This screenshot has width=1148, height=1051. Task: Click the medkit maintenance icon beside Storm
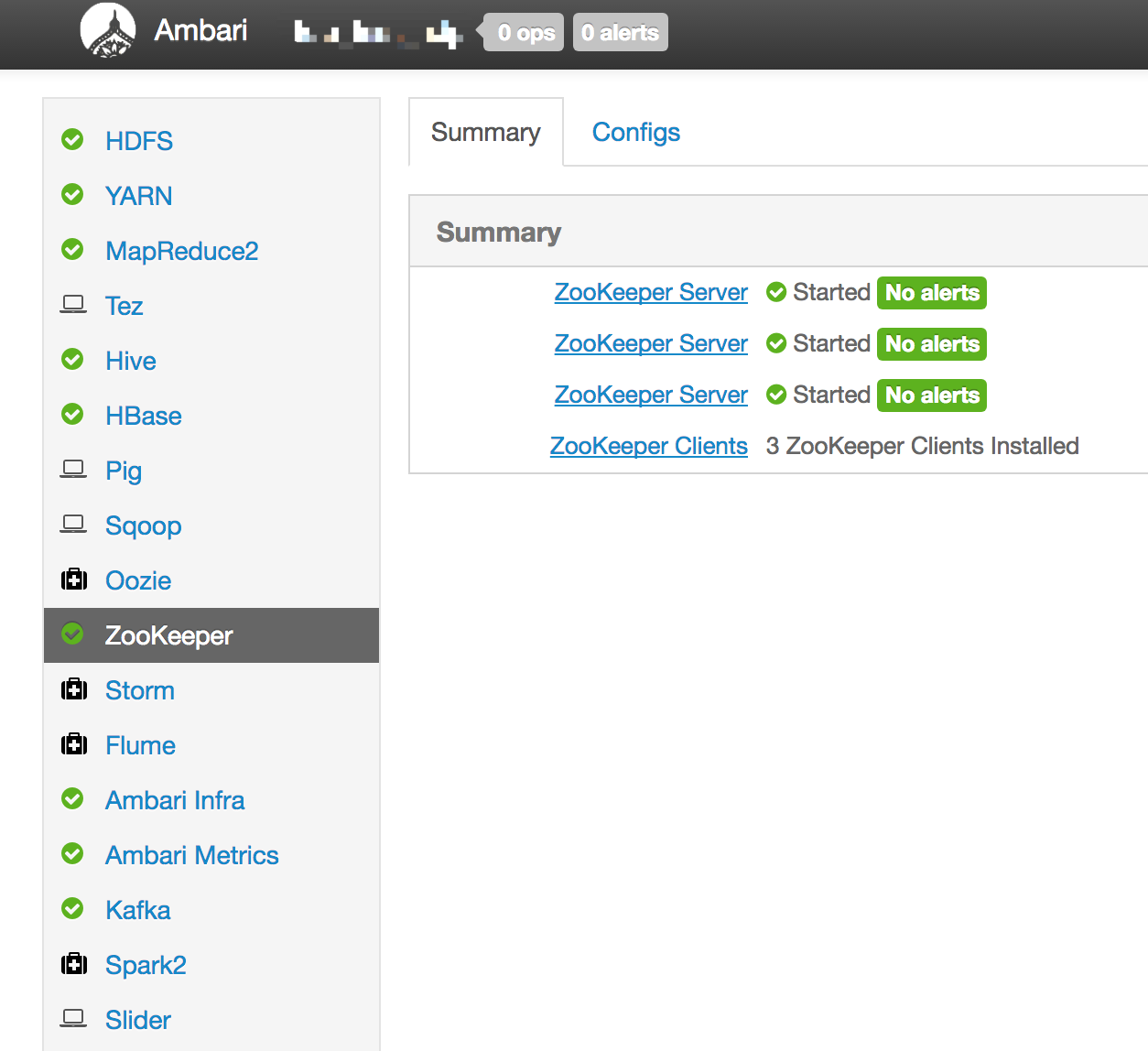coord(74,688)
